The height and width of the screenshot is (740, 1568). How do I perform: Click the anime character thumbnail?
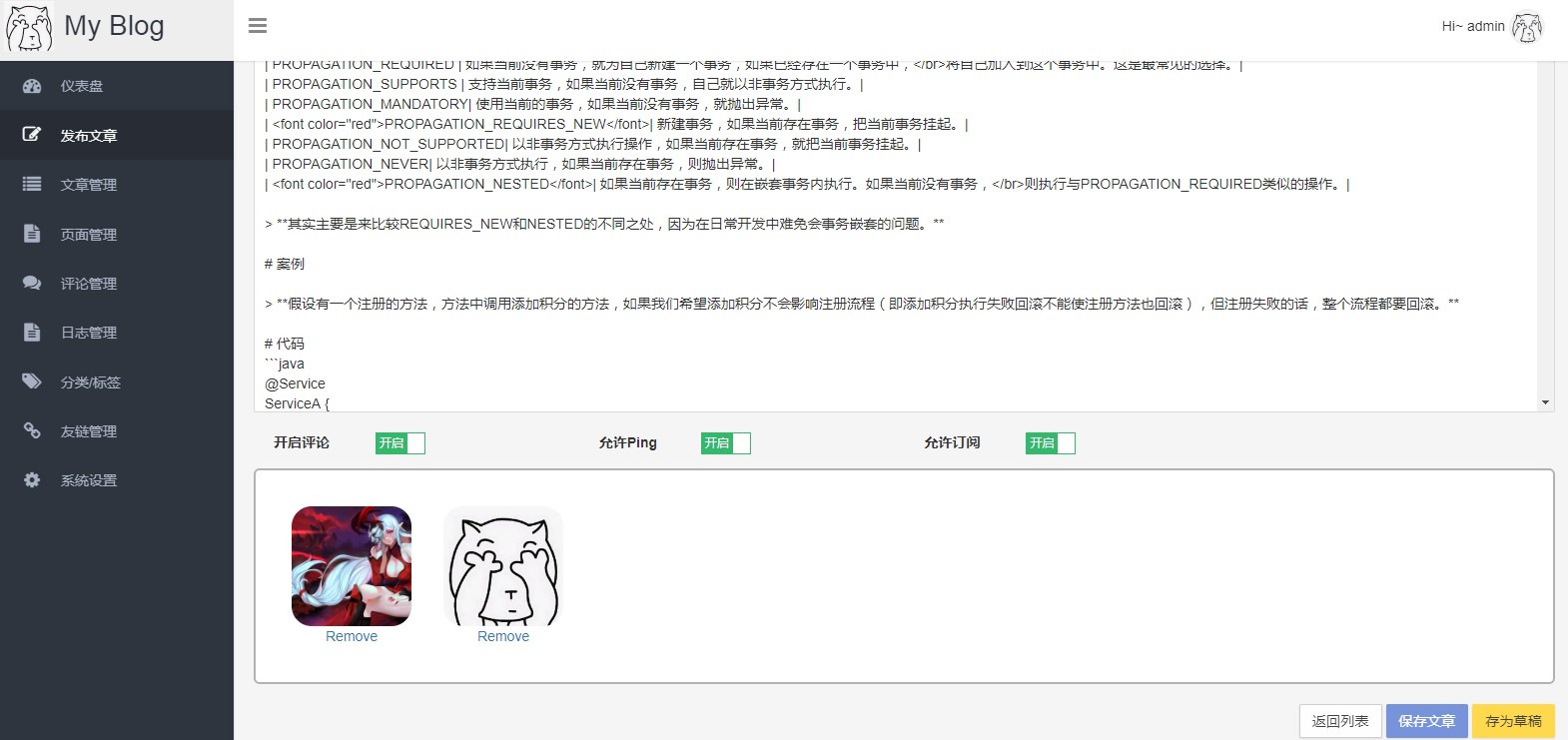pos(352,566)
